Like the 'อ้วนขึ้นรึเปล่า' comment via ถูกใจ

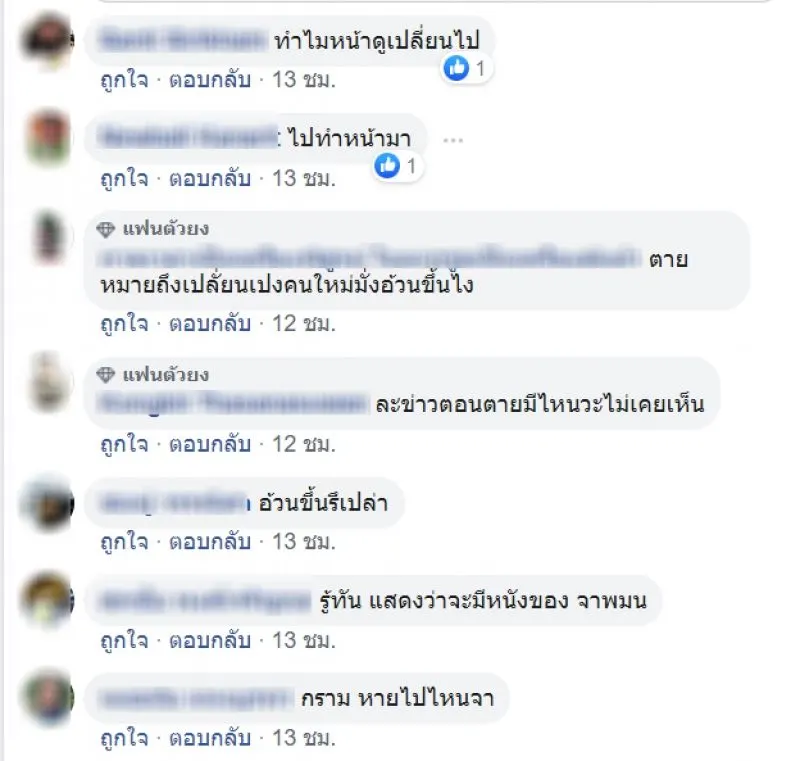point(124,543)
